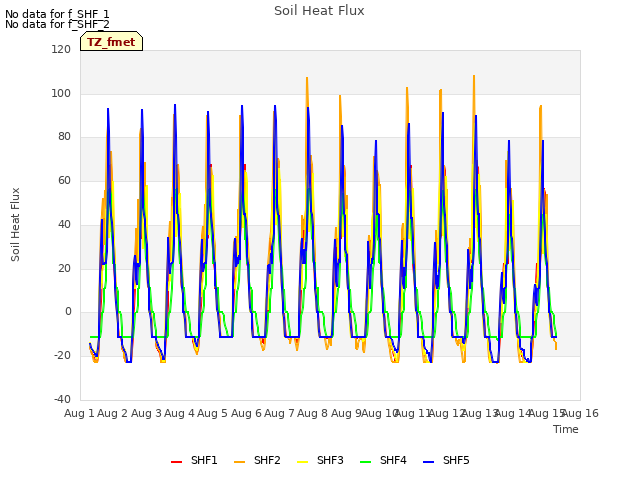The width and height of the screenshot is (640, 480).
Task: Click the 'No data for f_SHF_1' message
Action: click(57, 14)
